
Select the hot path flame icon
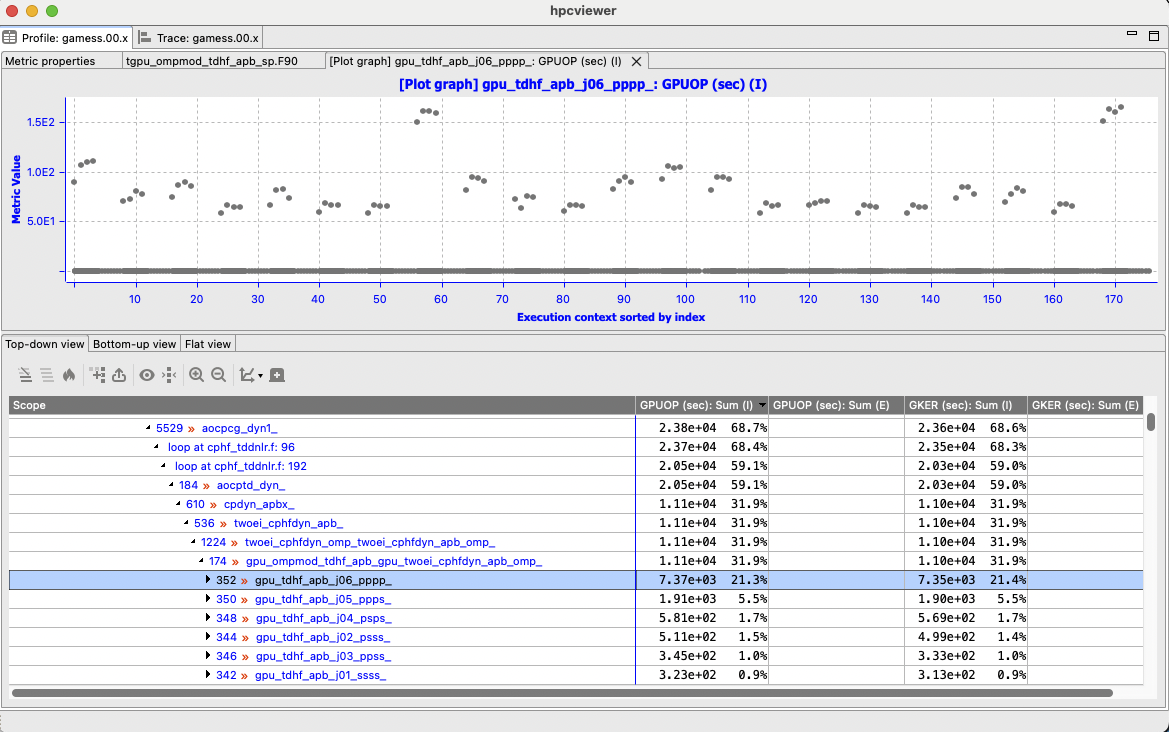pyautogui.click(x=69, y=375)
